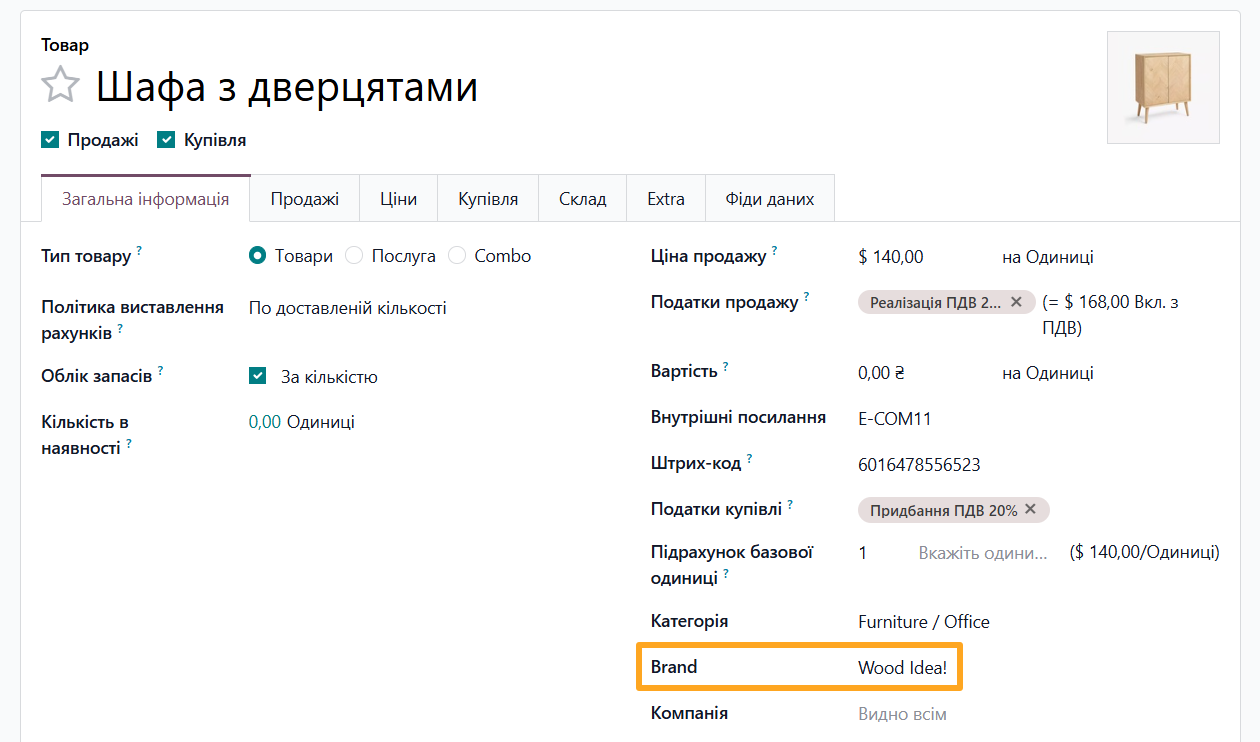Show help for Вартість field
This screenshot has width=1260, height=742.
726,366
